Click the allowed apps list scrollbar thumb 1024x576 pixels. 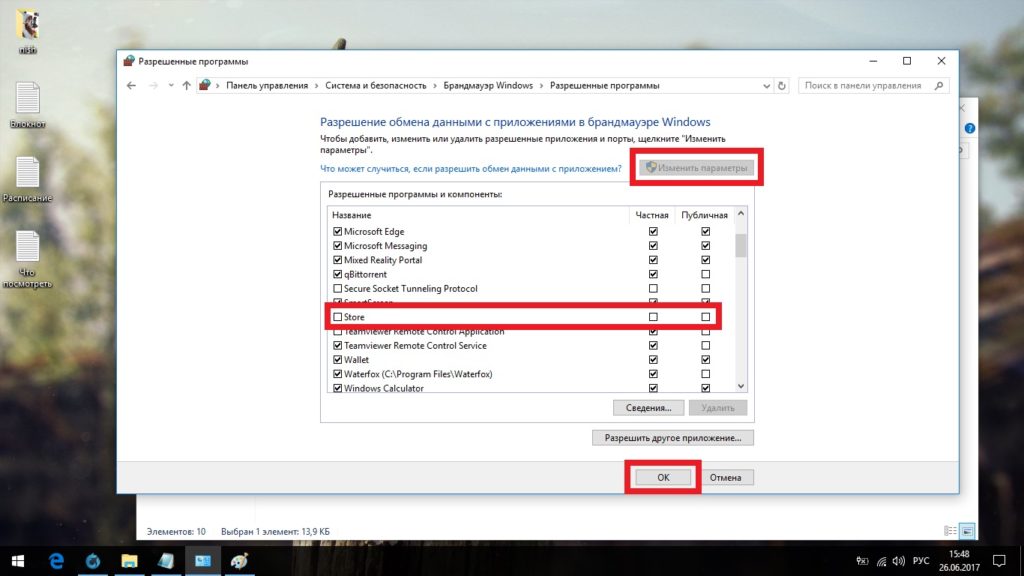click(741, 246)
